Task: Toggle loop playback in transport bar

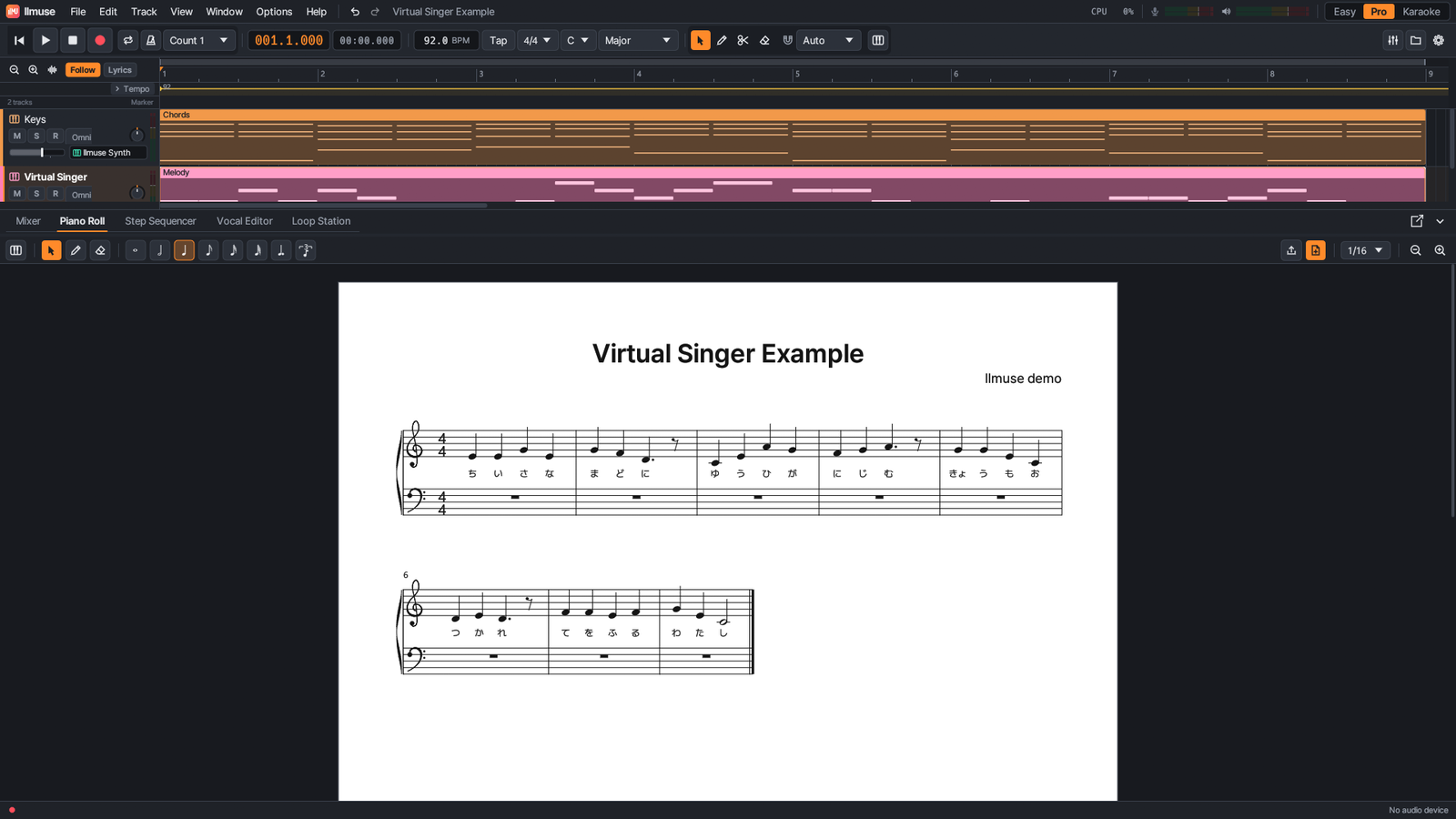Action: coord(128,40)
